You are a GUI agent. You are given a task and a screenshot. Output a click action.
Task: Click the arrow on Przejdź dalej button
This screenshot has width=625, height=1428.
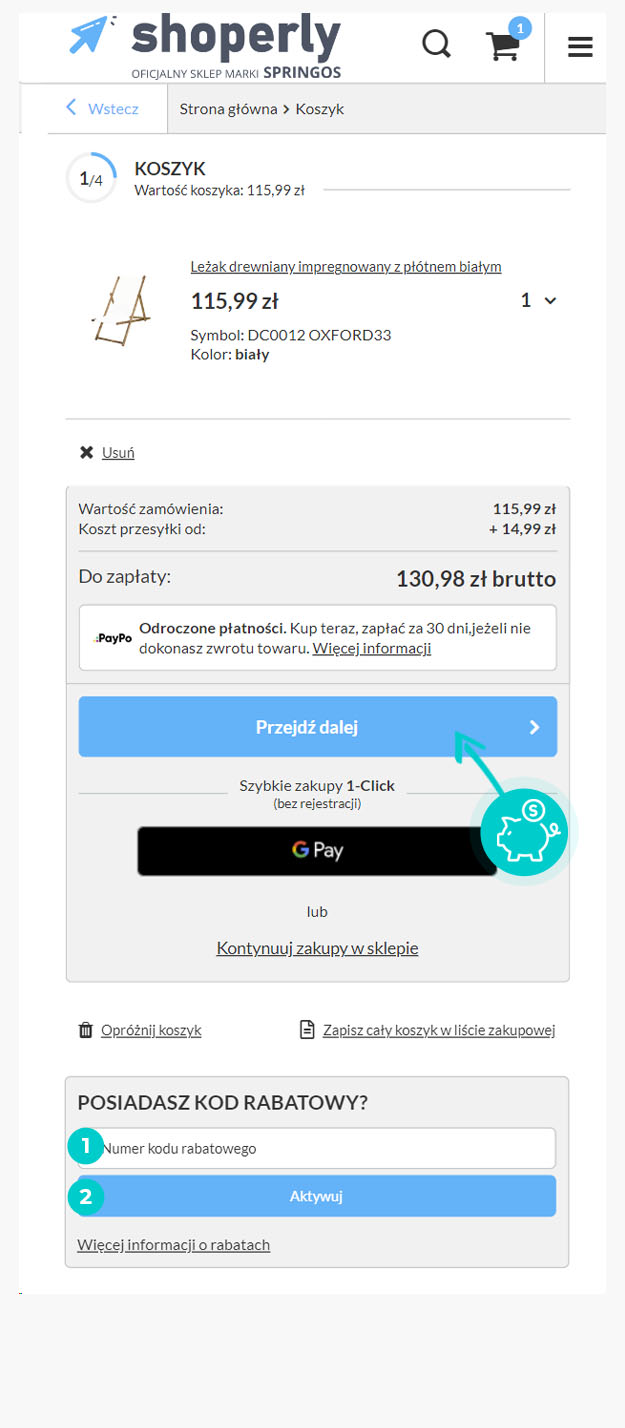535,727
